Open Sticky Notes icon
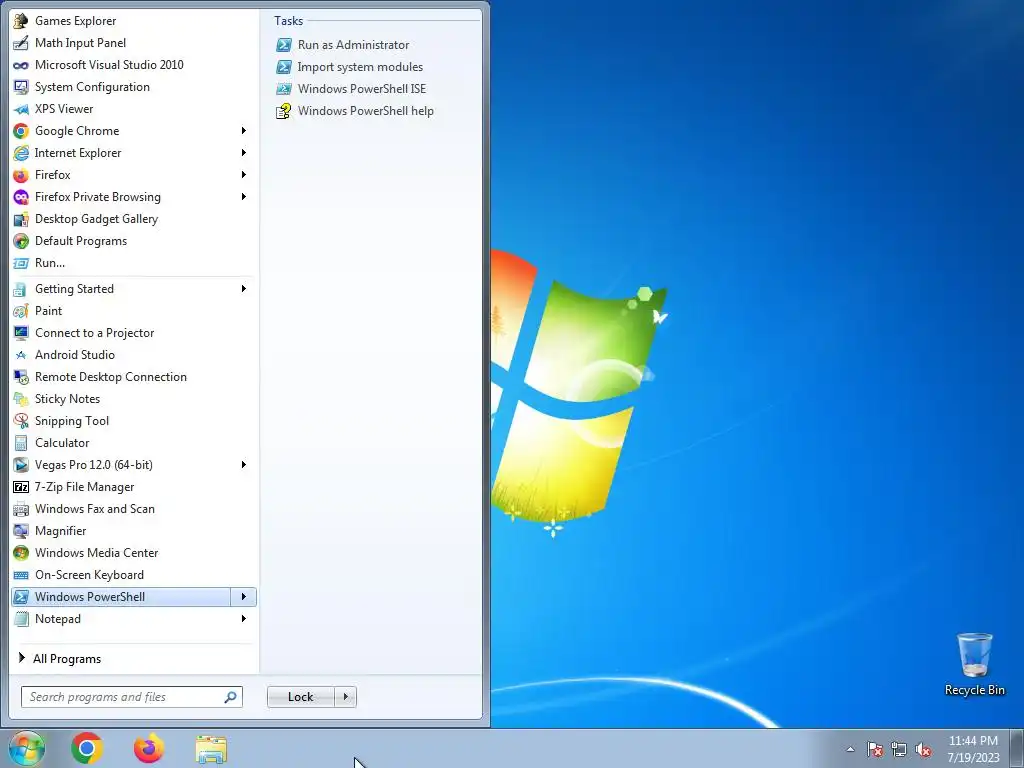Viewport: 1024px width, 768px height. click(21, 399)
